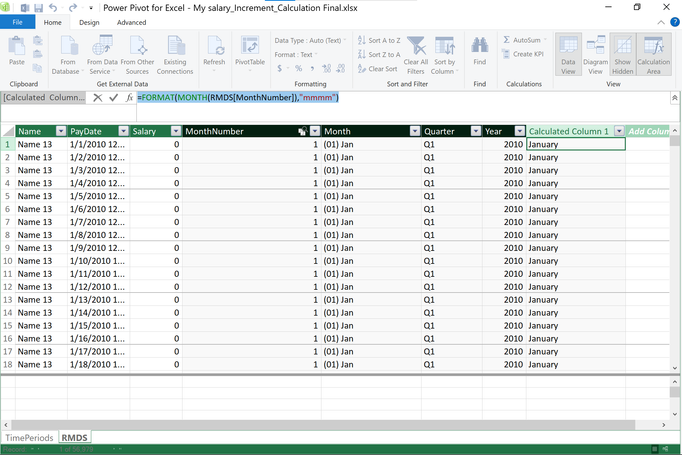Viewport: 682px width, 455px height.
Task: Switch to Design ribbon tab
Action: [x=89, y=22]
